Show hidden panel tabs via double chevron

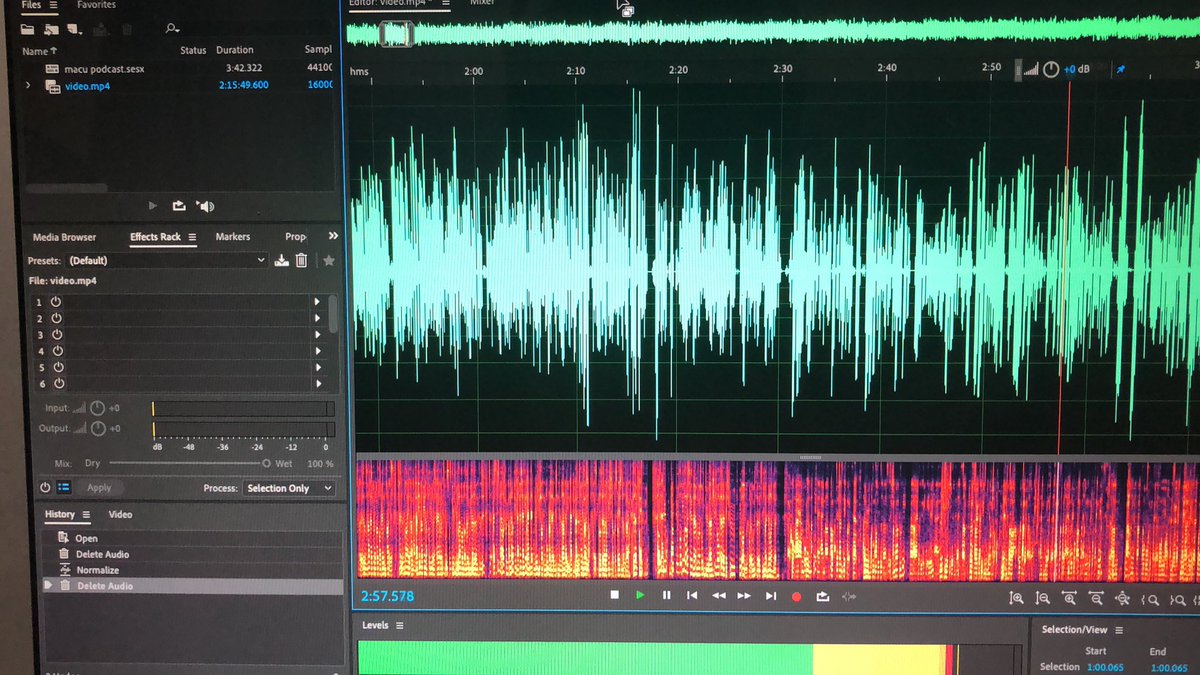click(333, 236)
